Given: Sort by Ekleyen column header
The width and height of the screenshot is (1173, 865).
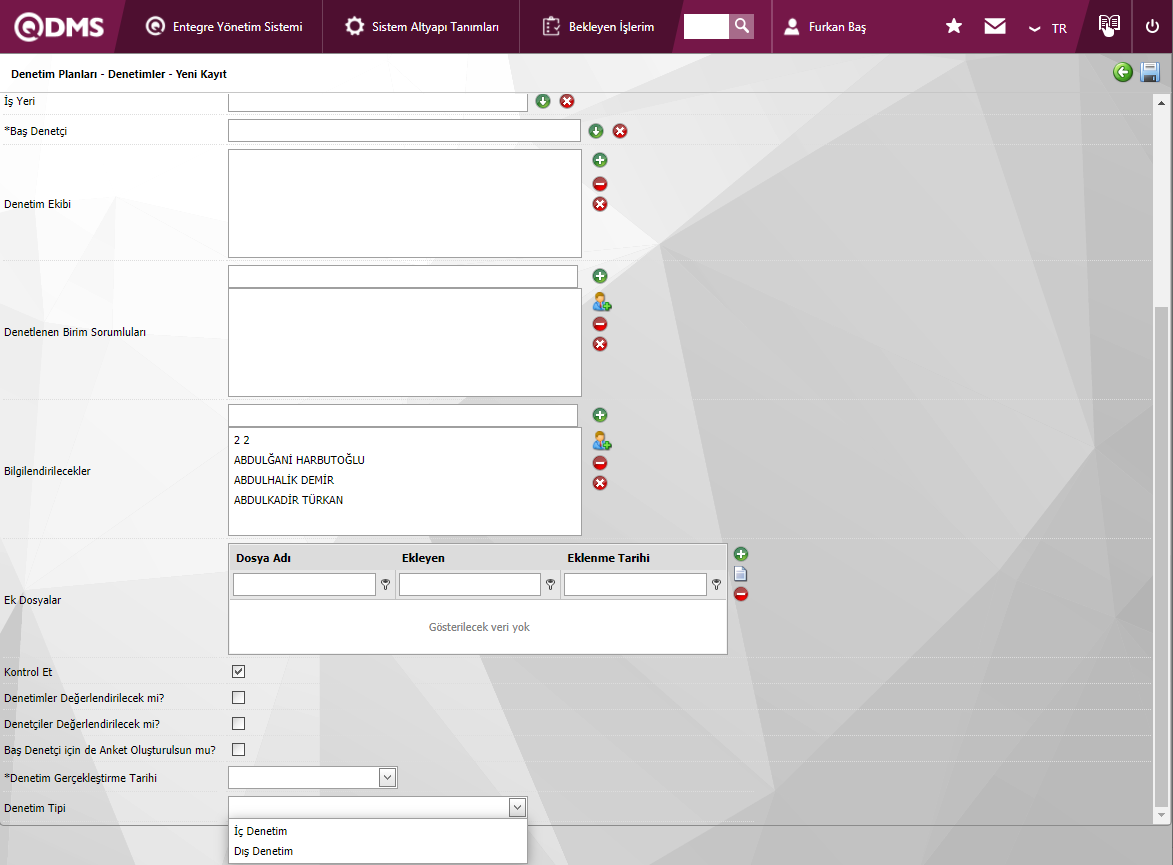Looking at the screenshot, I should tap(423, 558).
